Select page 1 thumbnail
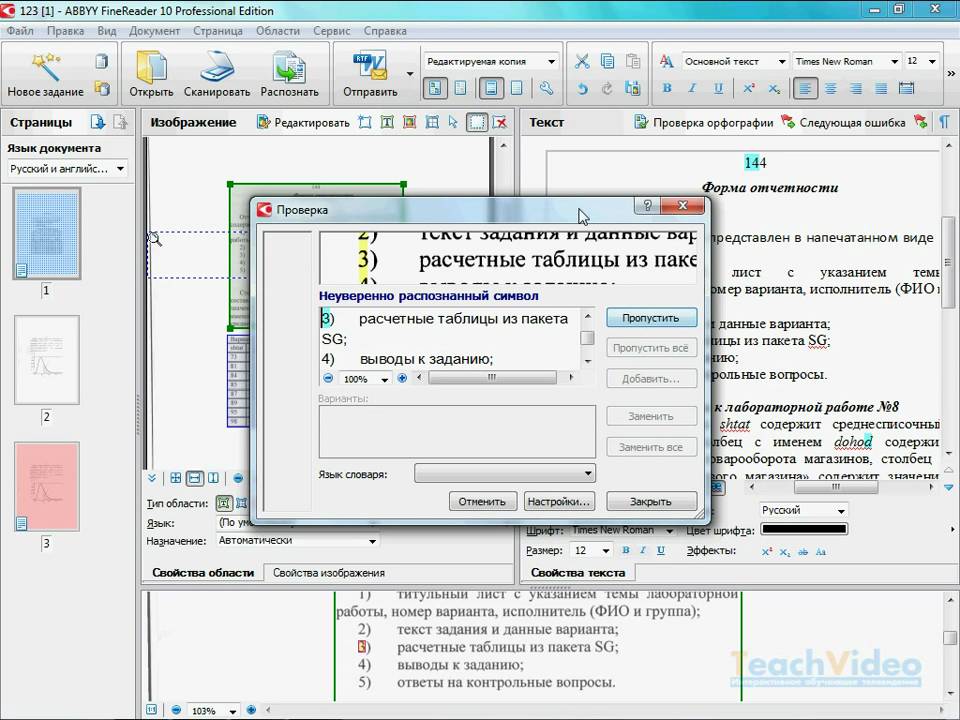The height and width of the screenshot is (720, 960). pyautogui.click(x=47, y=233)
